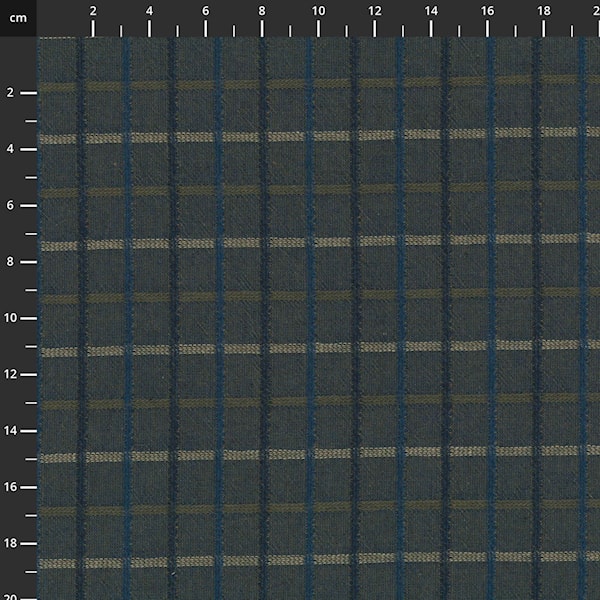This screenshot has width=600, height=600.
Task: Click the 6 mark on the left ruler
Action: pyautogui.click(x=11, y=205)
